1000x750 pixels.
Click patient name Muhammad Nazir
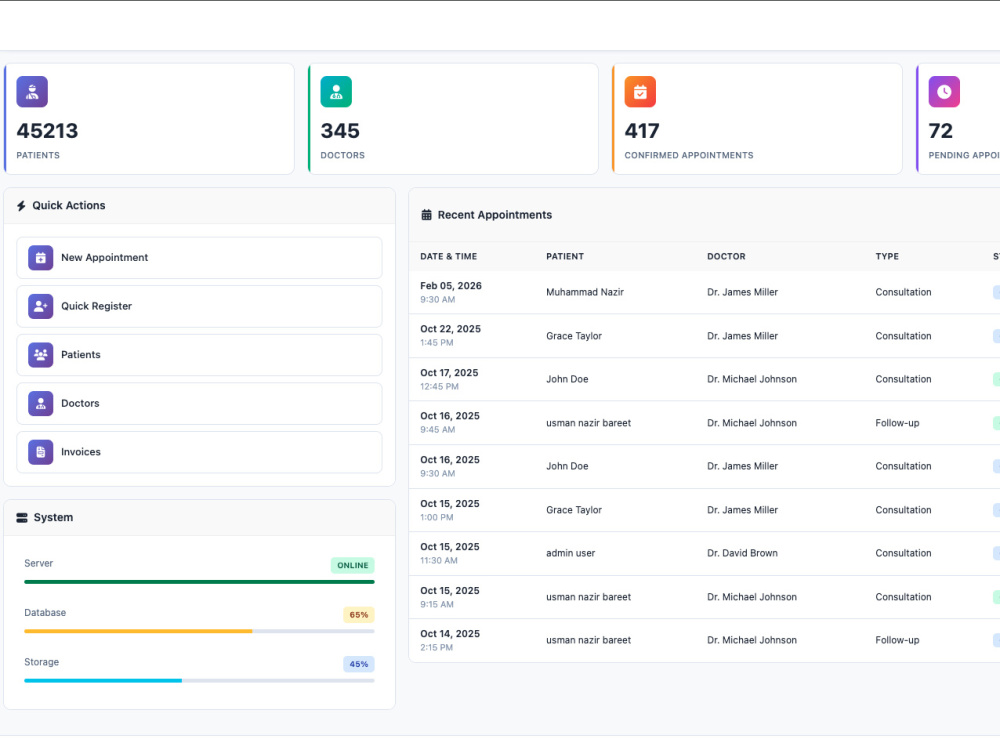pyautogui.click(x=585, y=292)
